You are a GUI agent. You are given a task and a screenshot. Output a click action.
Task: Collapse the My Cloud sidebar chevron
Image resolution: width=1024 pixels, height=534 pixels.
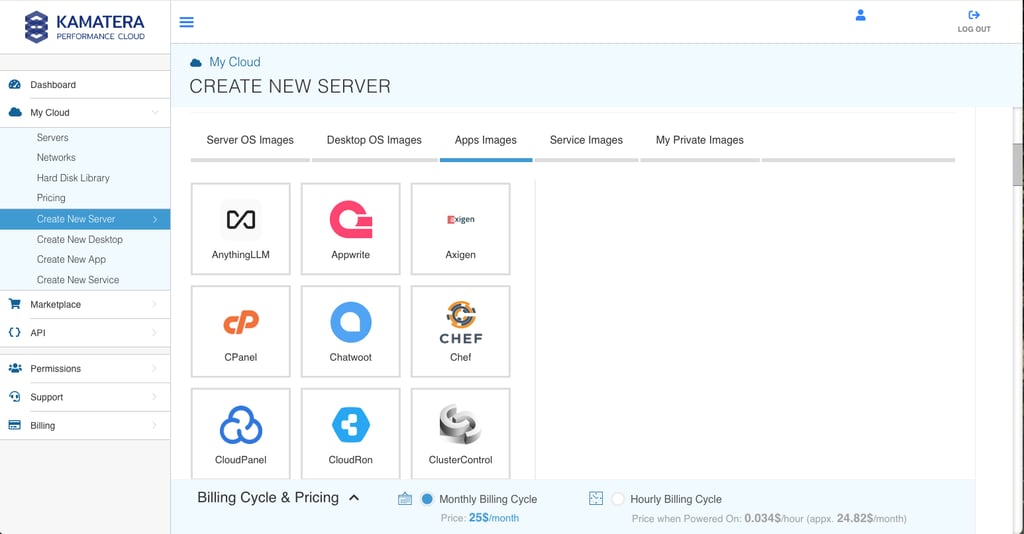click(x=155, y=112)
